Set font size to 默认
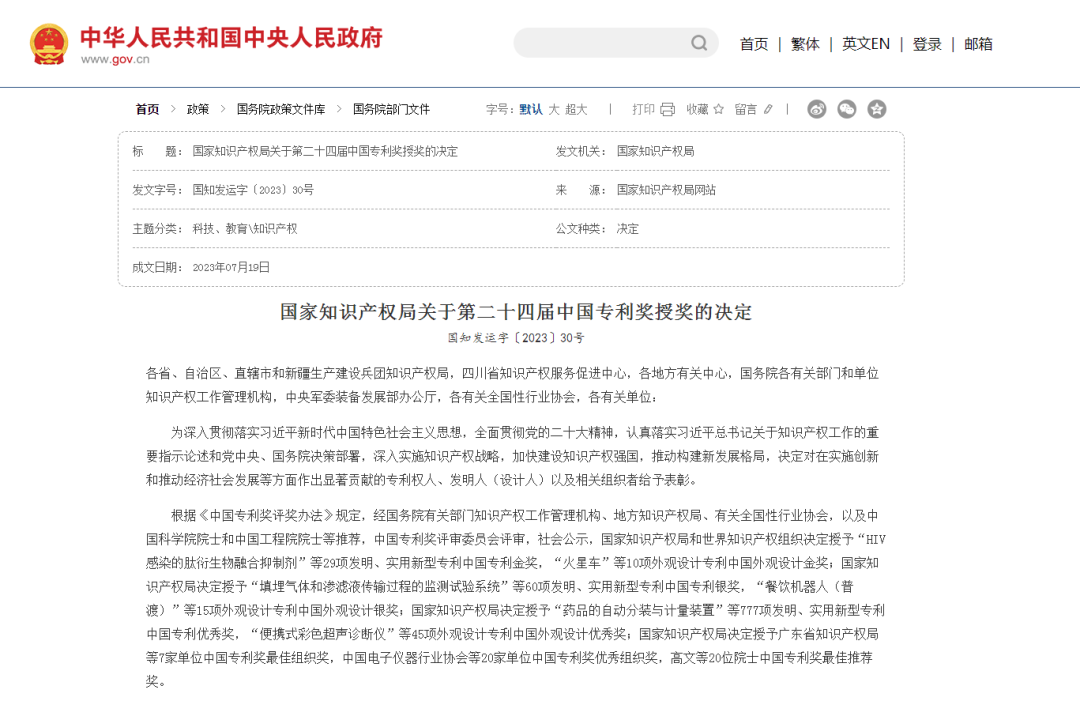 coord(530,109)
